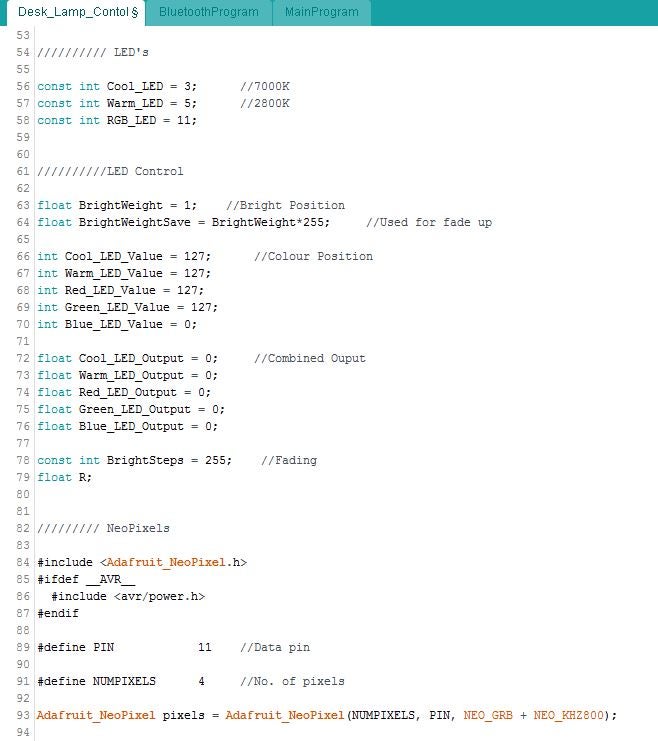Click the NEO_KHZ800 constant

[x=571, y=715]
